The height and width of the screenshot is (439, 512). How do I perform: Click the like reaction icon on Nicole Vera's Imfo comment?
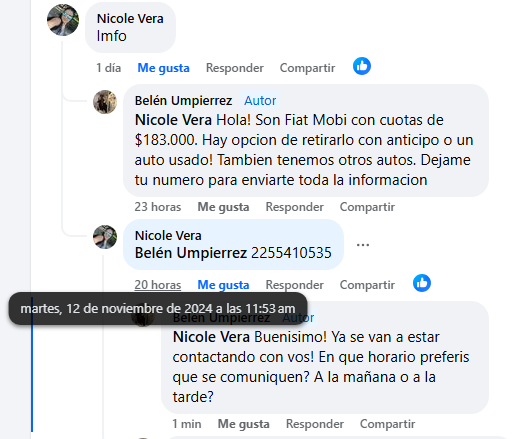362,66
